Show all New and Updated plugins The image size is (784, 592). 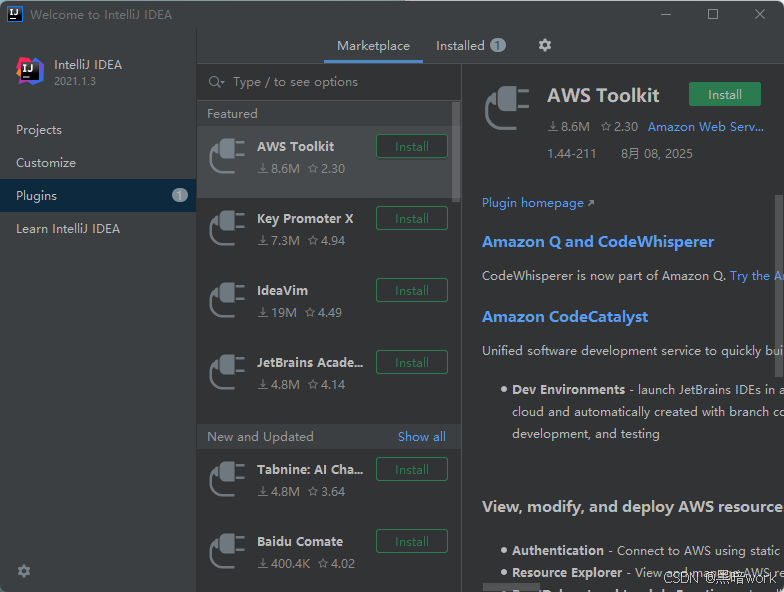422,436
